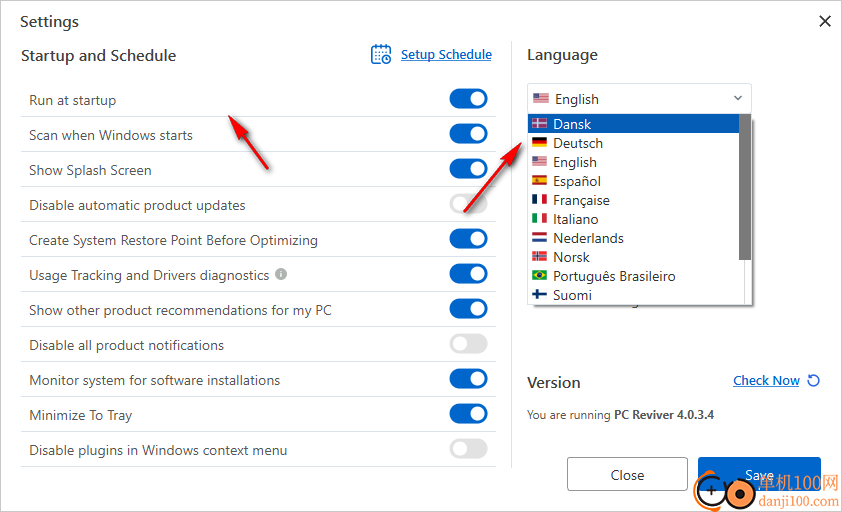Enable Disable all product notifications switch
This screenshot has width=842, height=512.
[468, 344]
